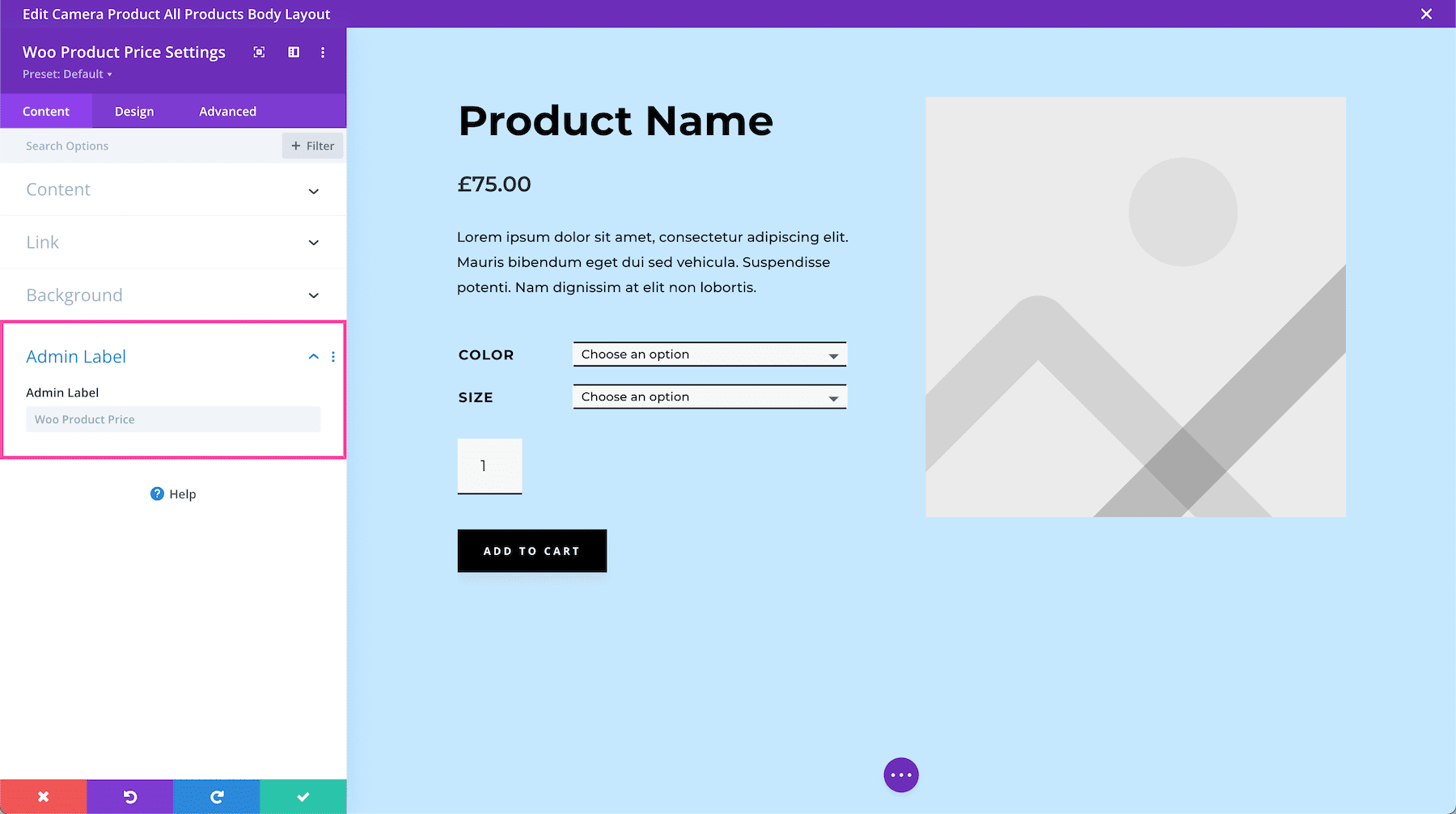The width and height of the screenshot is (1456, 814).
Task: Open the three-dot menu in settings header
Action: 323,52
